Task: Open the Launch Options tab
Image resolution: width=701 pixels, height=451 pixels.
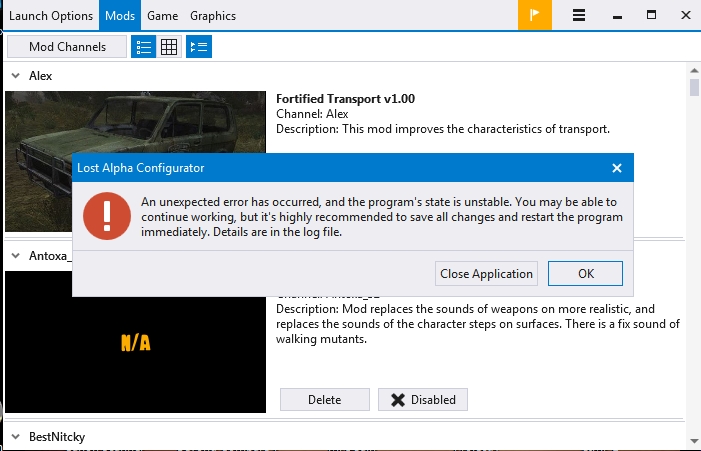Action: [51, 16]
